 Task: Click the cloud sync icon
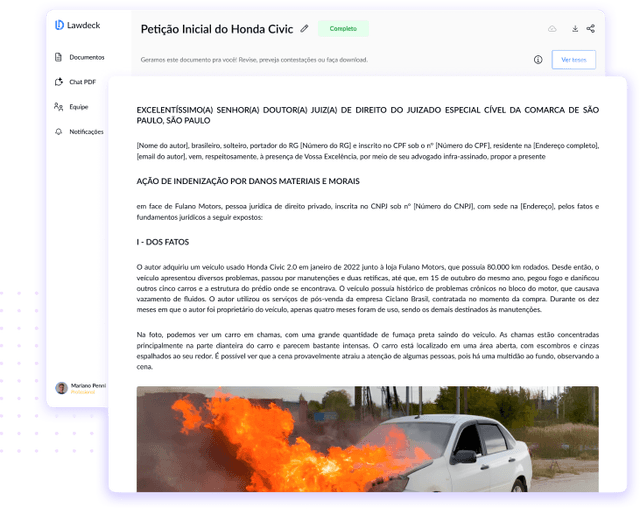552,29
